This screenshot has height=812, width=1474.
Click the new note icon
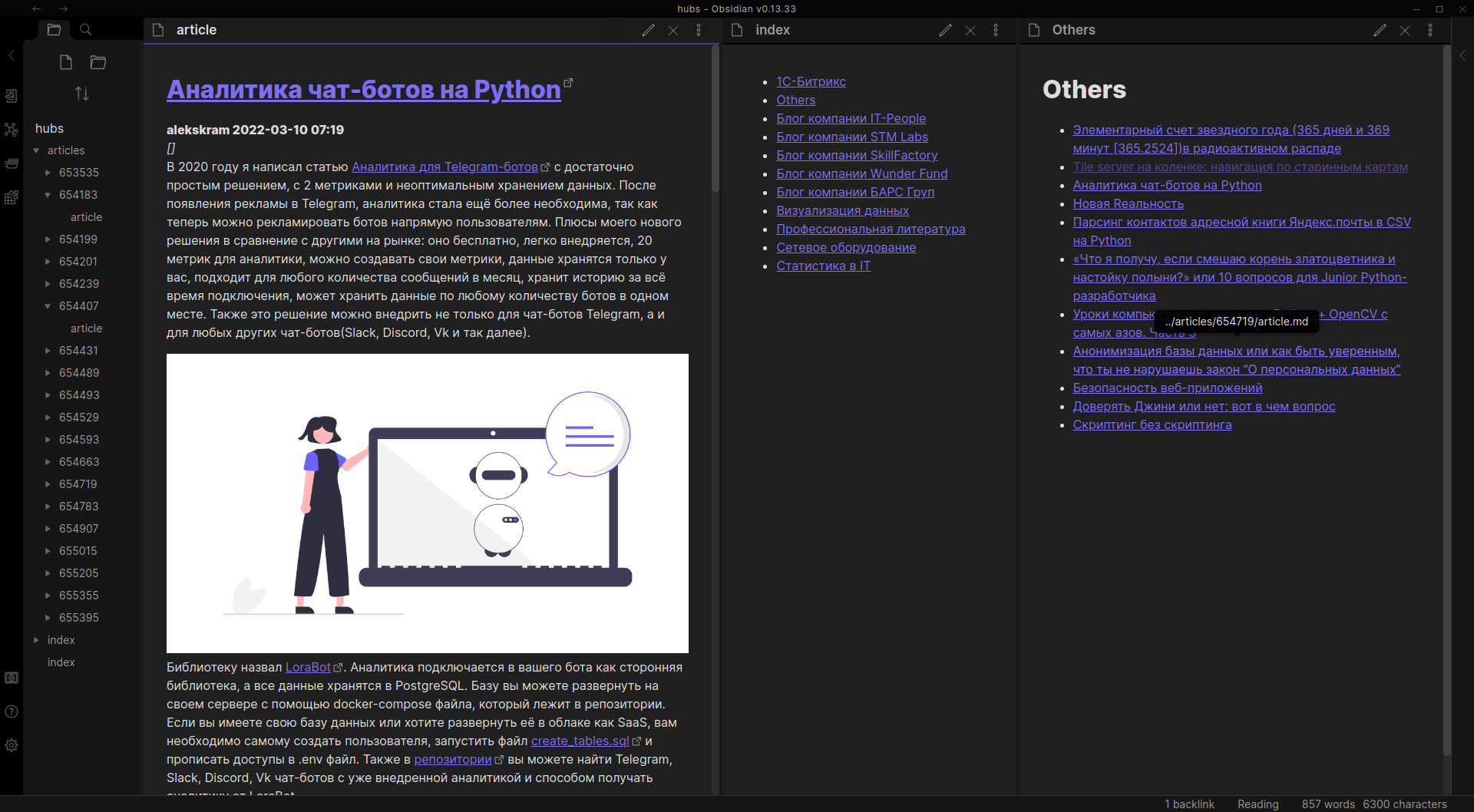pos(66,63)
